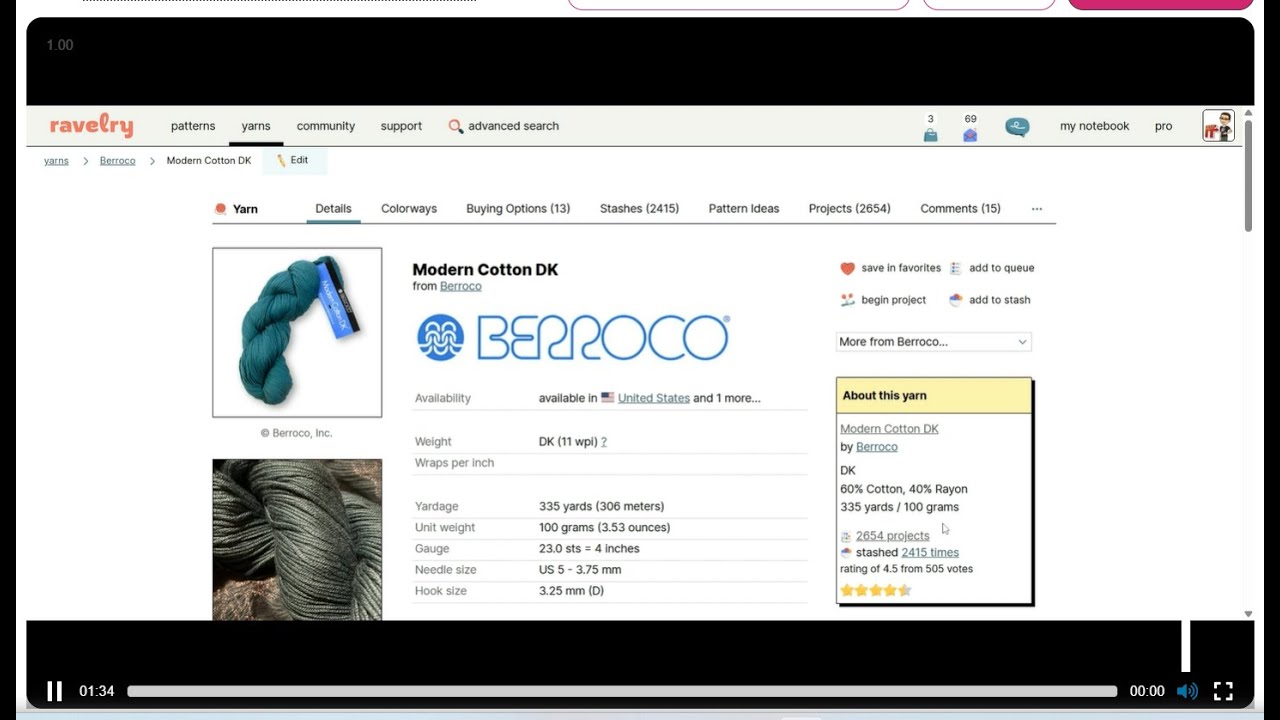Open the 2415 times stashed link

(x=930, y=552)
